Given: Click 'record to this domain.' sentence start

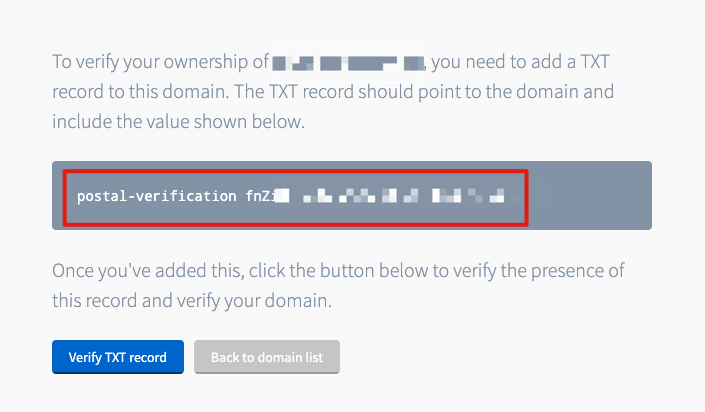Looking at the screenshot, I should tap(141, 92).
